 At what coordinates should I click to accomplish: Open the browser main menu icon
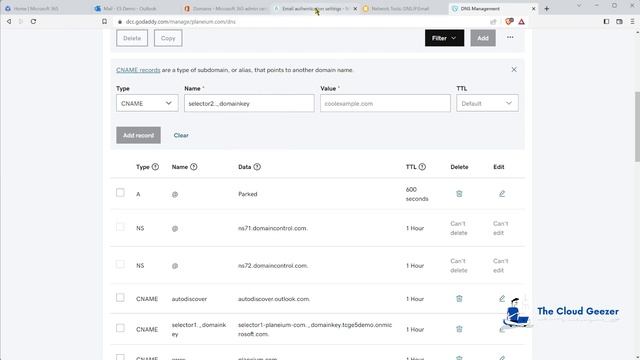click(632, 22)
